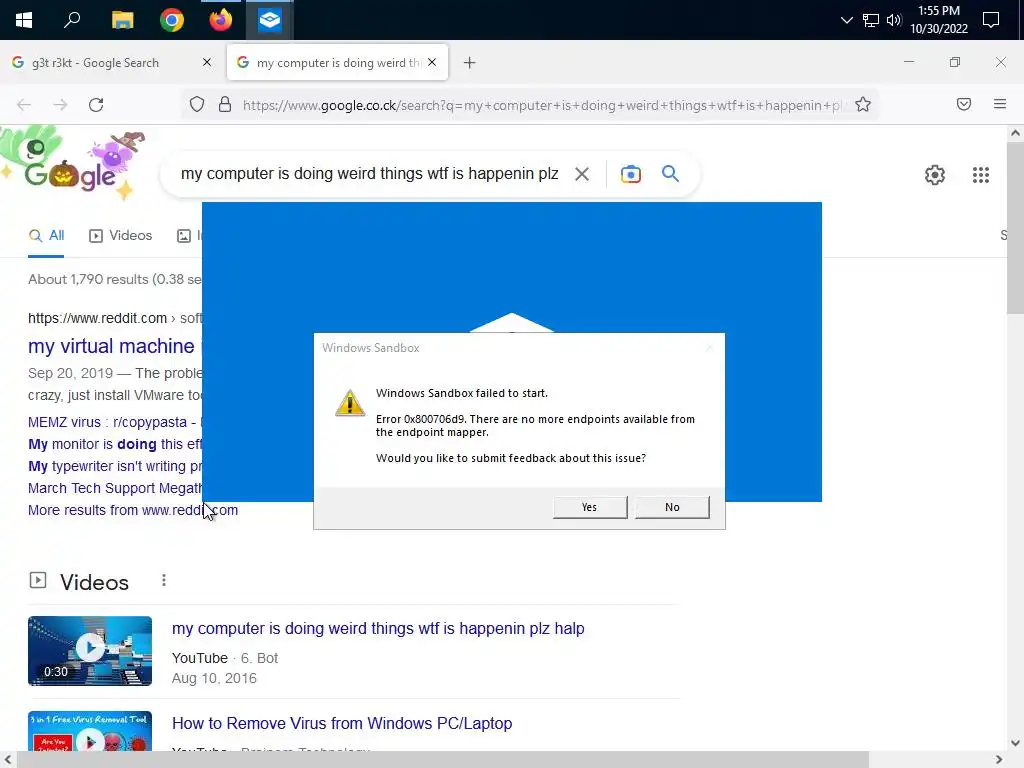Viewport: 1024px width, 768px height.
Task: Close the 'g3t r3kt' tab
Action: tap(207, 63)
